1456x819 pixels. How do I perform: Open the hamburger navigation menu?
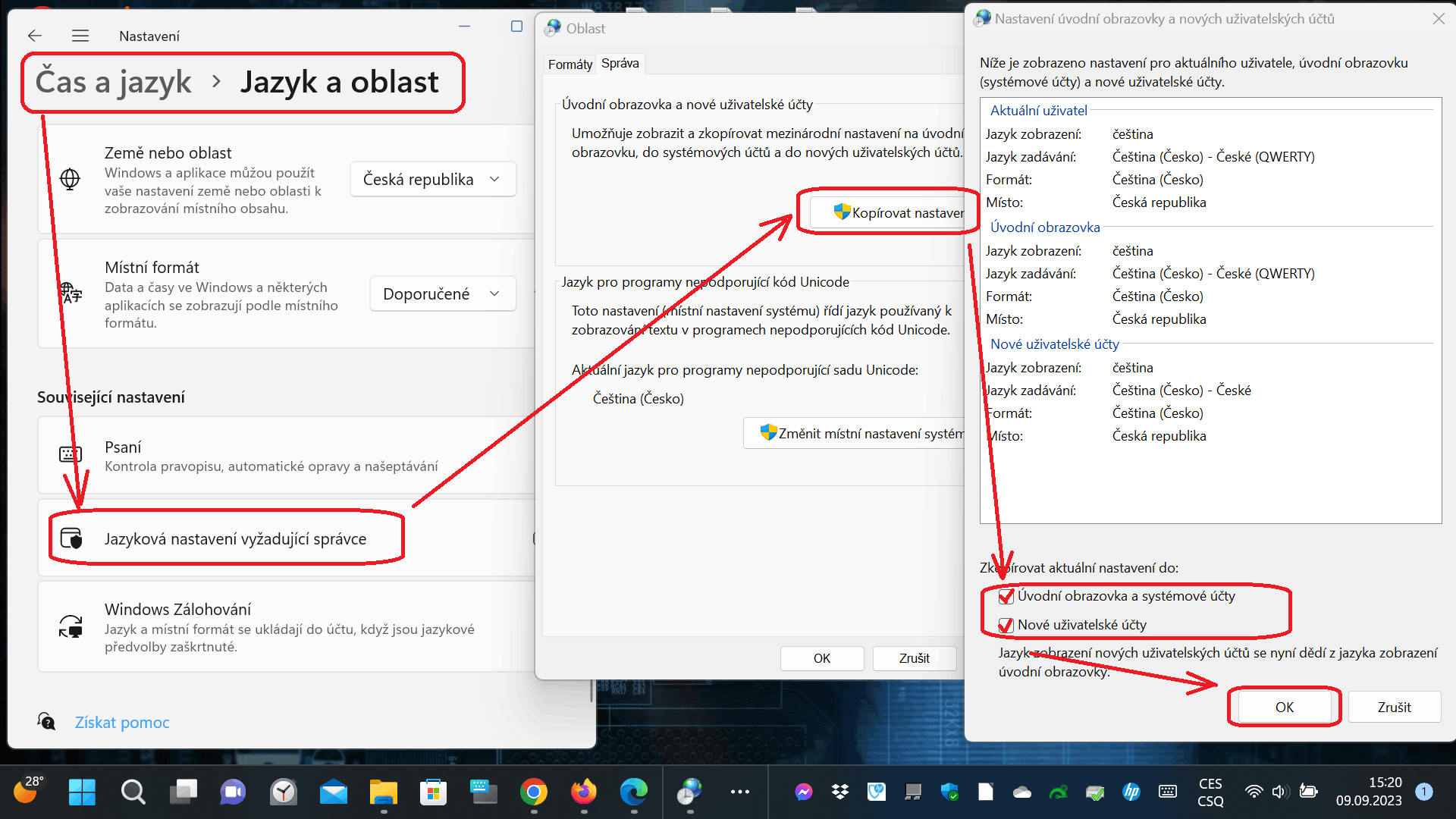80,36
